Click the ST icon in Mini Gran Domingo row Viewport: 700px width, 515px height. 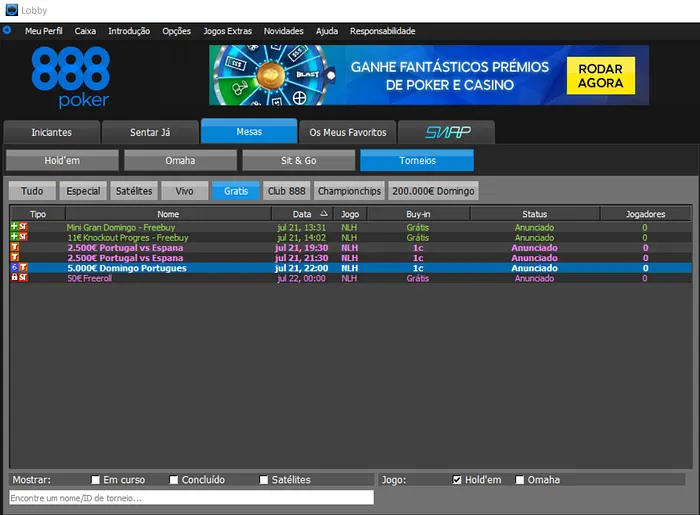point(23,227)
